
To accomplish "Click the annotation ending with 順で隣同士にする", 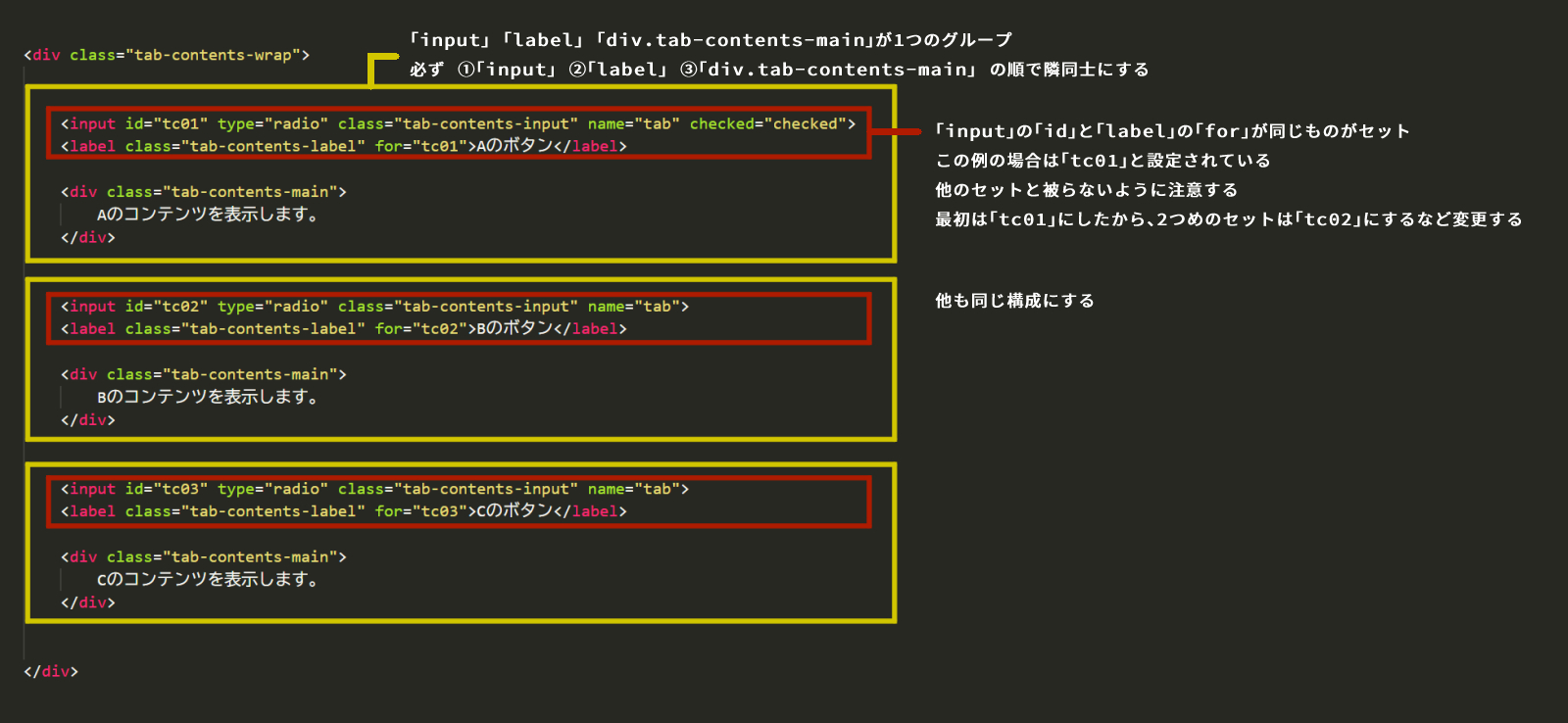I will click(779, 70).
